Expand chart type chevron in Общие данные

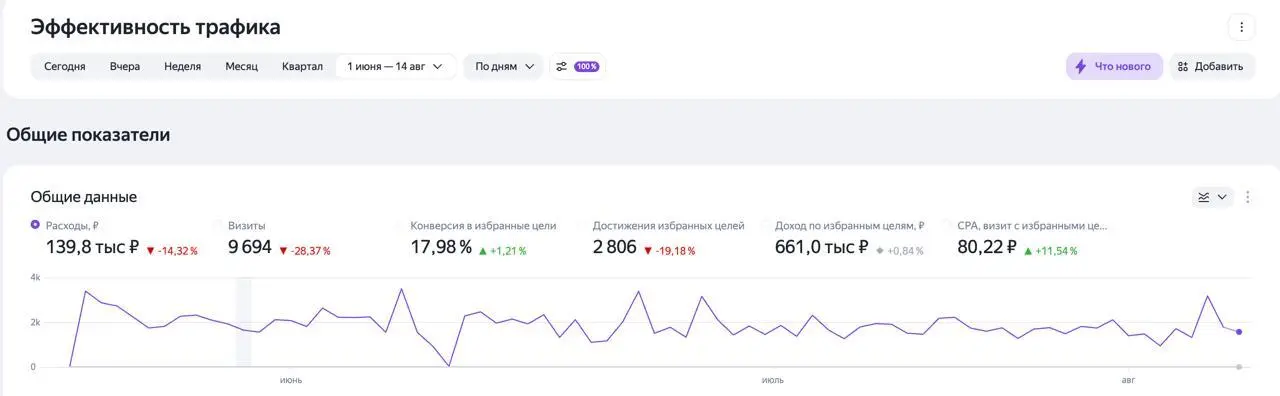click(x=1222, y=197)
